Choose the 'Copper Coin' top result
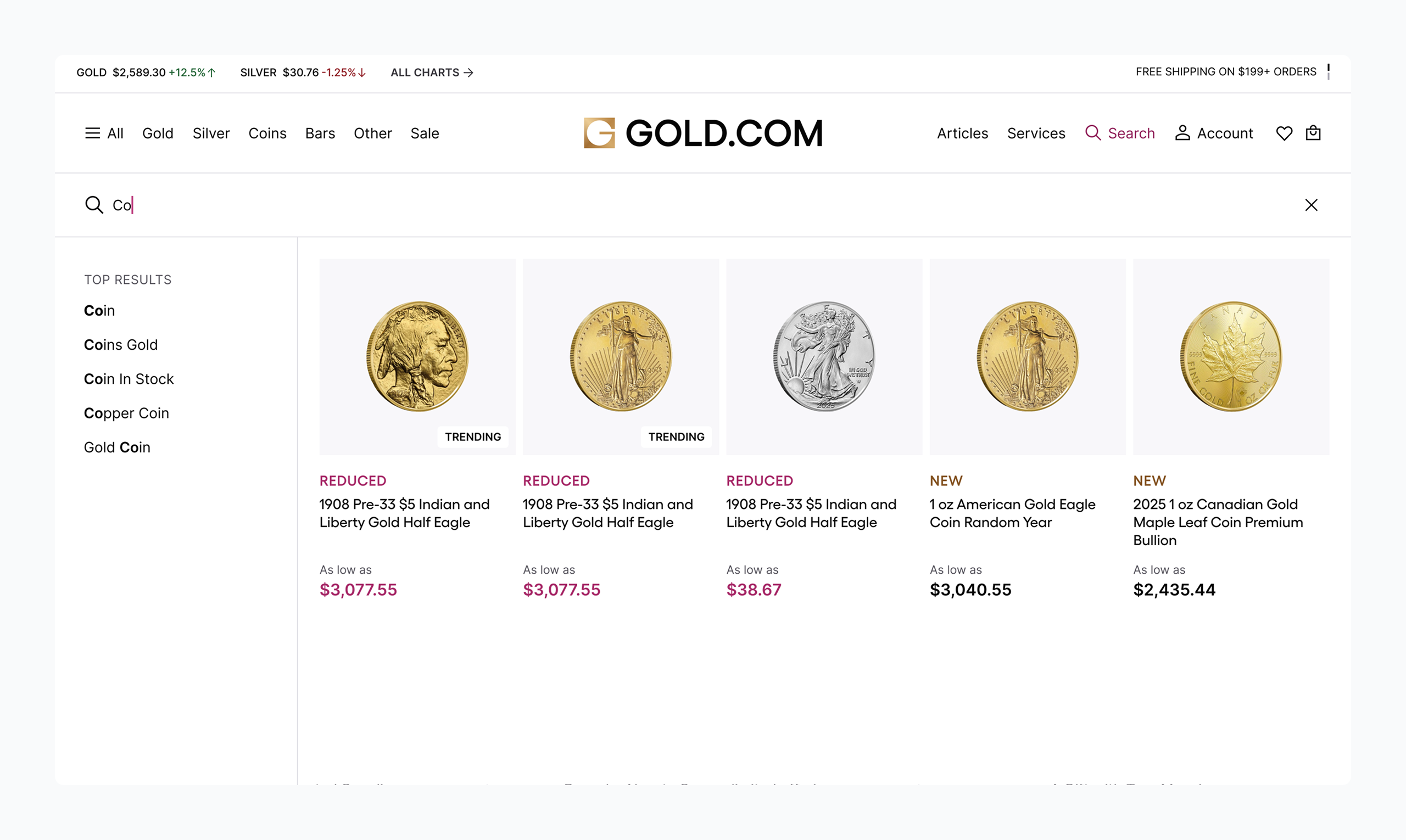 click(126, 413)
